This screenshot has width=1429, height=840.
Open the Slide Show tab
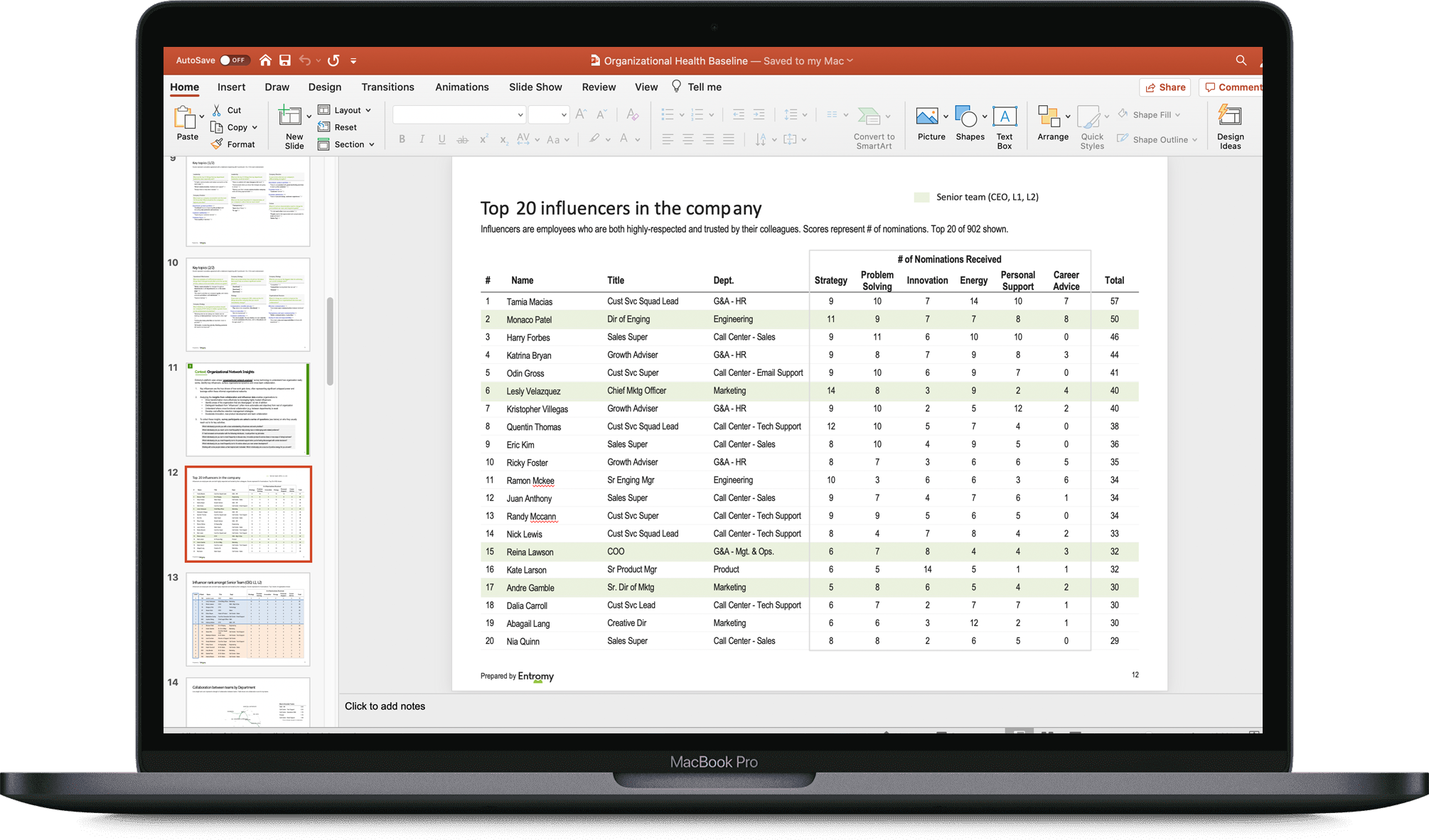(535, 87)
